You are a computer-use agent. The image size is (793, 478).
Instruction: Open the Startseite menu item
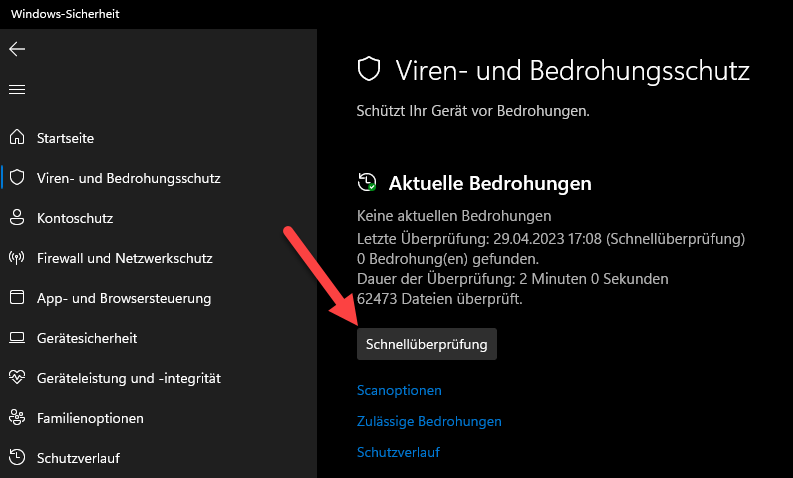(x=65, y=138)
